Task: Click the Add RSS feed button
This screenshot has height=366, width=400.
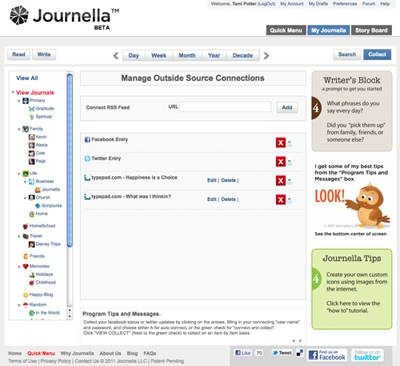Action: coord(287,107)
